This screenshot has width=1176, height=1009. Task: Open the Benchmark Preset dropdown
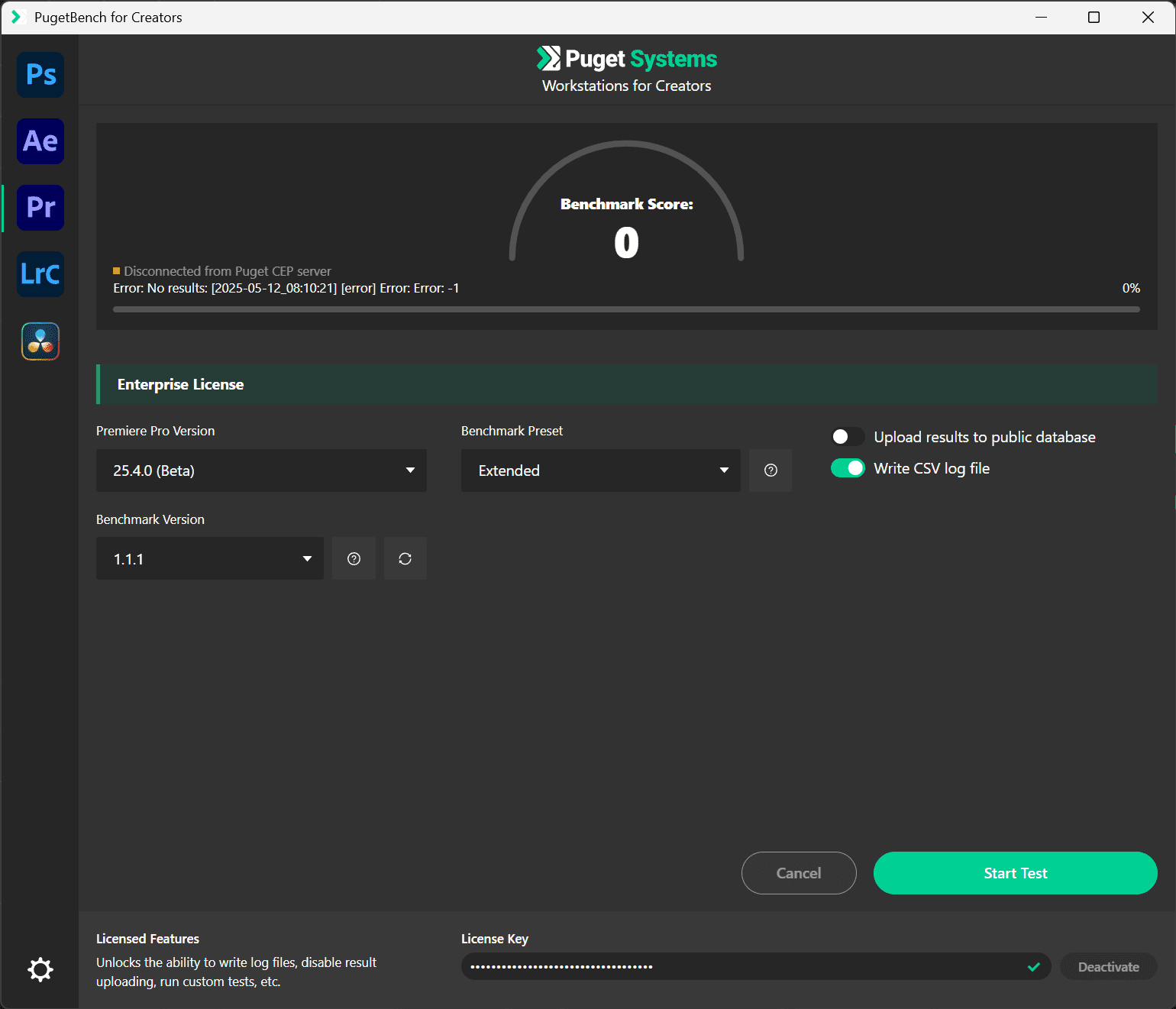(600, 471)
